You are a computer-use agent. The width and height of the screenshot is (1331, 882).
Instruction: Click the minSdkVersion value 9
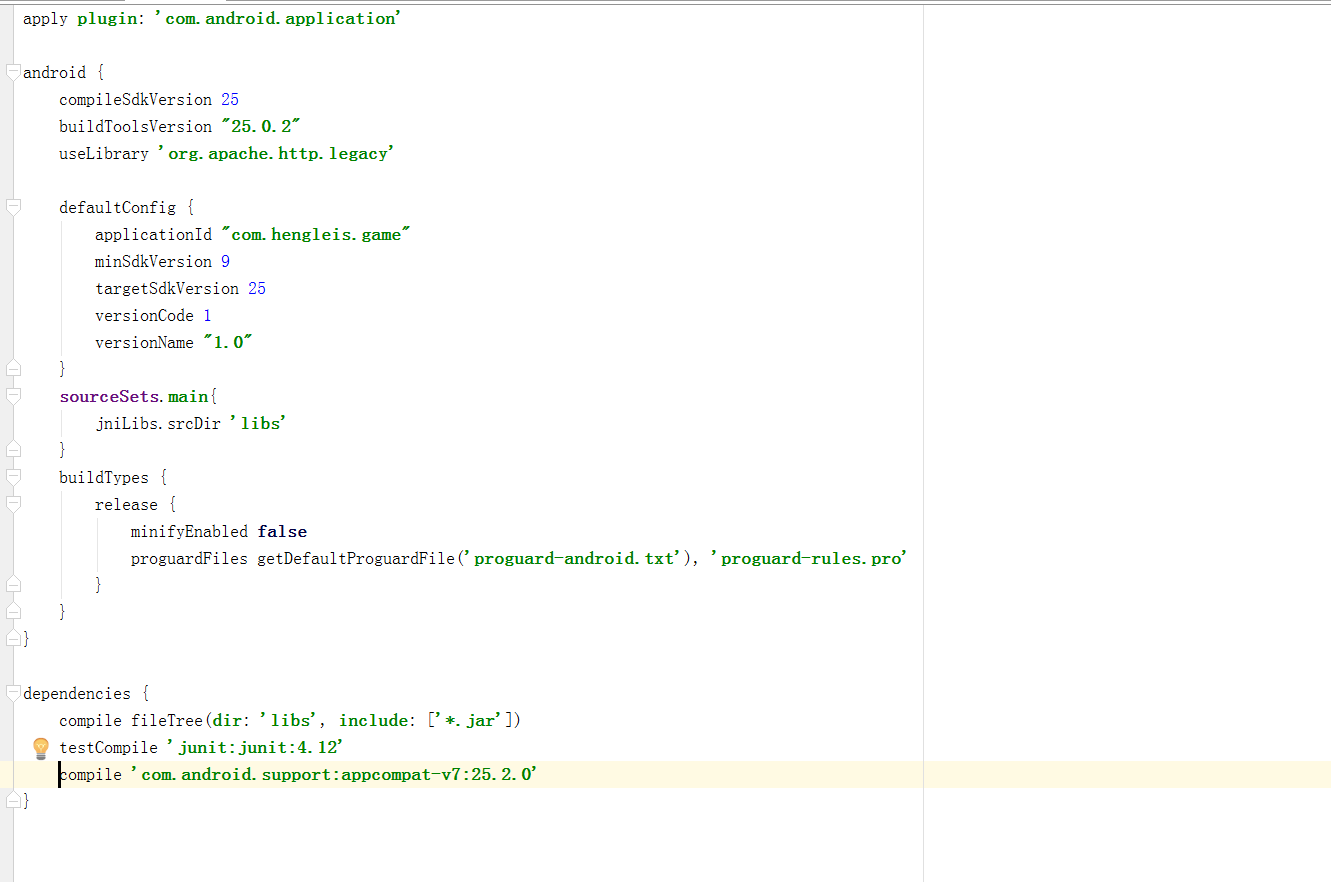tap(225, 262)
